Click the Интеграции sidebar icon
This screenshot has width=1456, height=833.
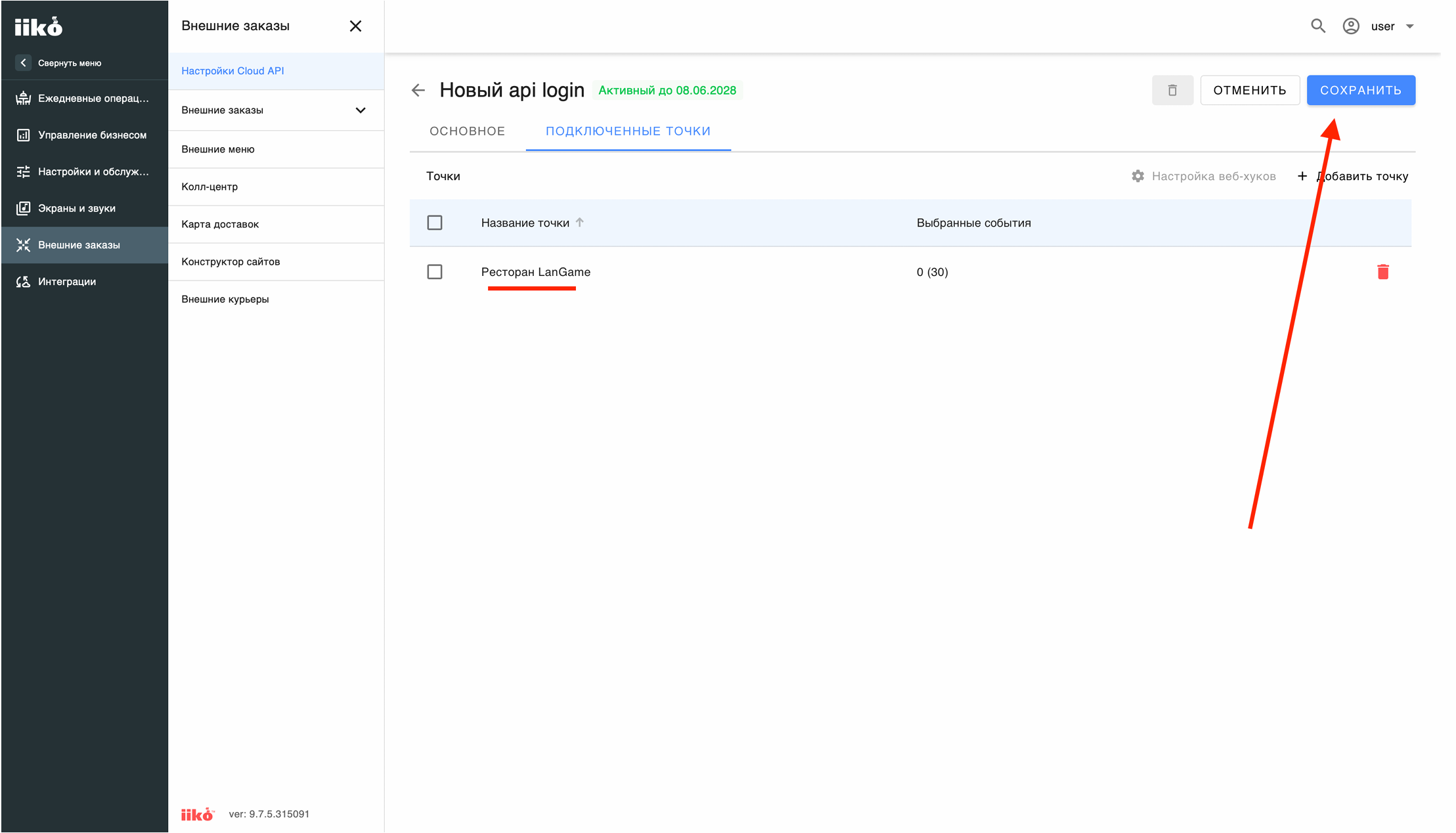(x=23, y=282)
